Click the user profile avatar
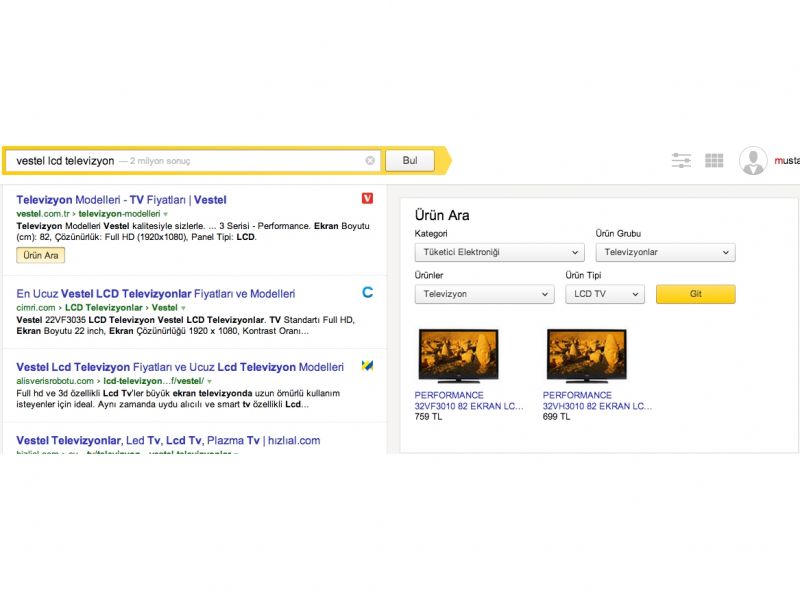The width and height of the screenshot is (800, 600). point(753,160)
